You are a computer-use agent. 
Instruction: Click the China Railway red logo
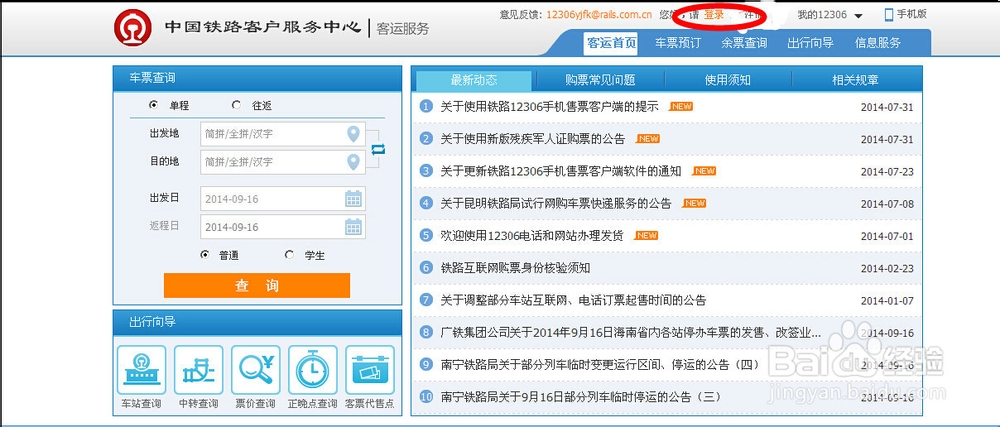point(133,27)
